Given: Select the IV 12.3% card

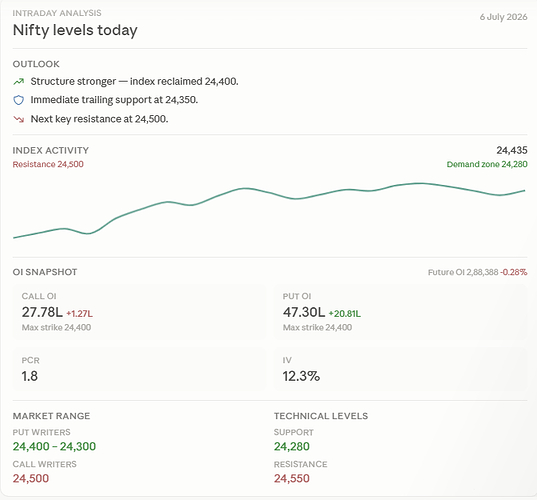Looking at the screenshot, I should point(400,370).
